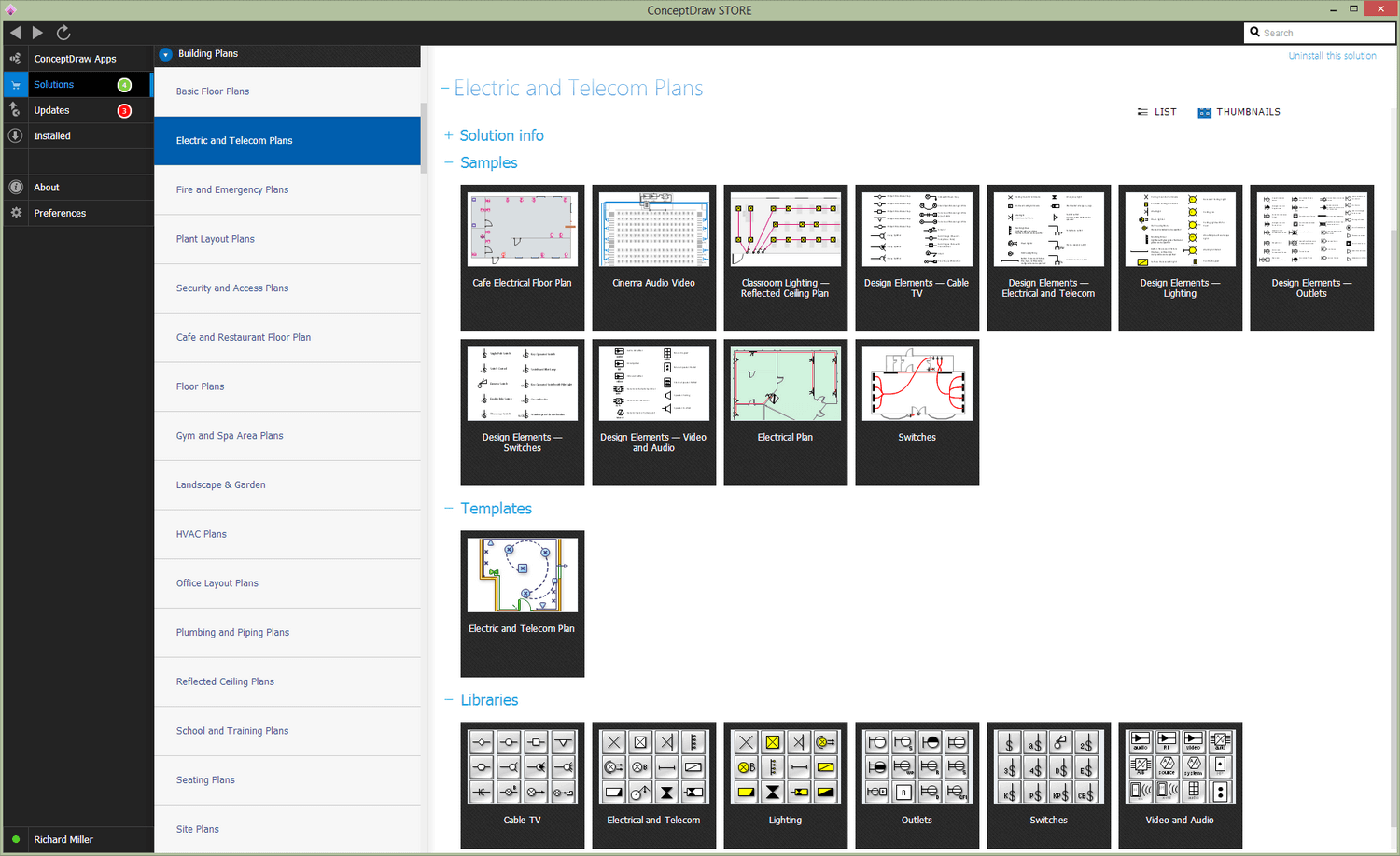
Task: Click the green Solutions count badge
Action: click(124, 85)
